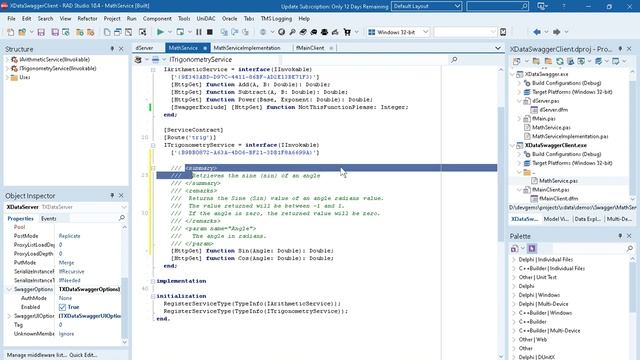Open the Refactor menu
Image resolution: width=640 pixels, height=360 pixels.
tap(87, 19)
